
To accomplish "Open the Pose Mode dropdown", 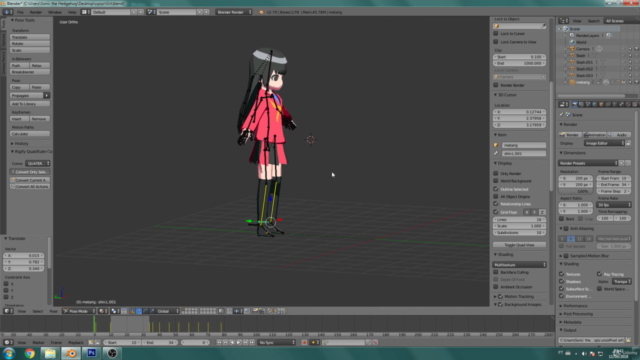I will pyautogui.click(x=79, y=311).
